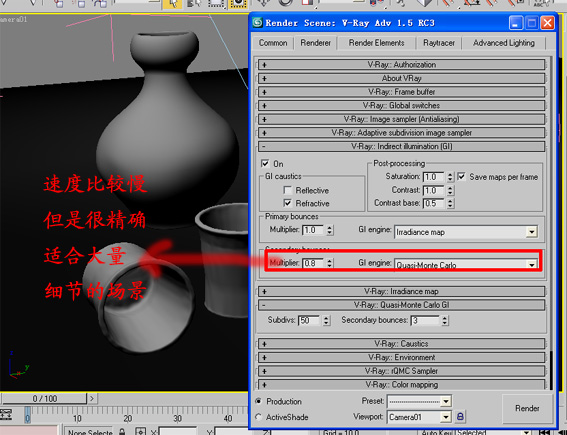Click the Contrast base spinner arrows
567x435 pixels.
(450, 203)
